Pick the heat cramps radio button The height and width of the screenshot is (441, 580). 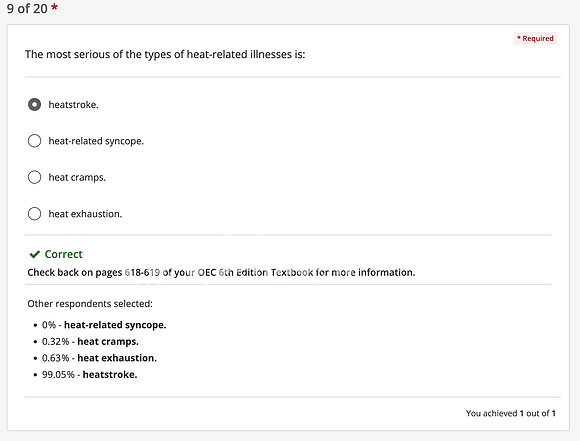[x=34, y=177]
